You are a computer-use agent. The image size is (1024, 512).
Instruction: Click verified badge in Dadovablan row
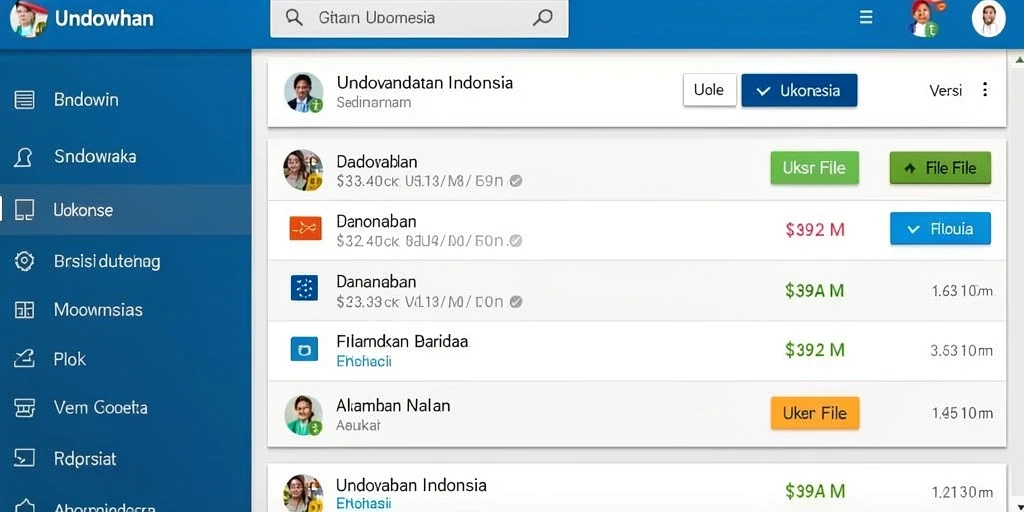515,181
